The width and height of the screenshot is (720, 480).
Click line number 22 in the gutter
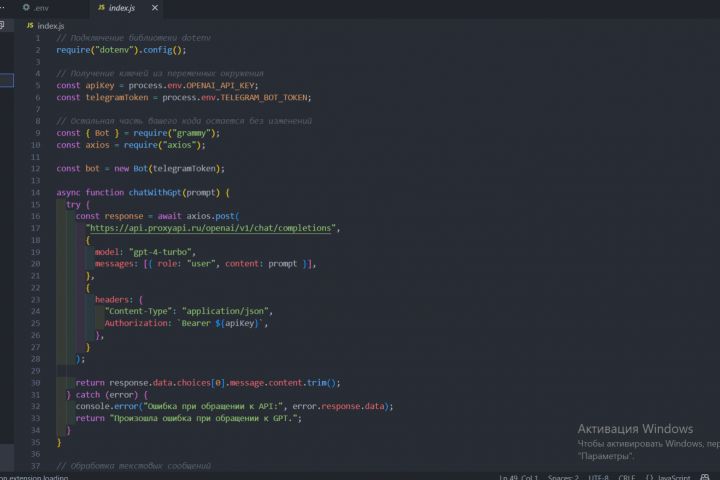pos(35,288)
